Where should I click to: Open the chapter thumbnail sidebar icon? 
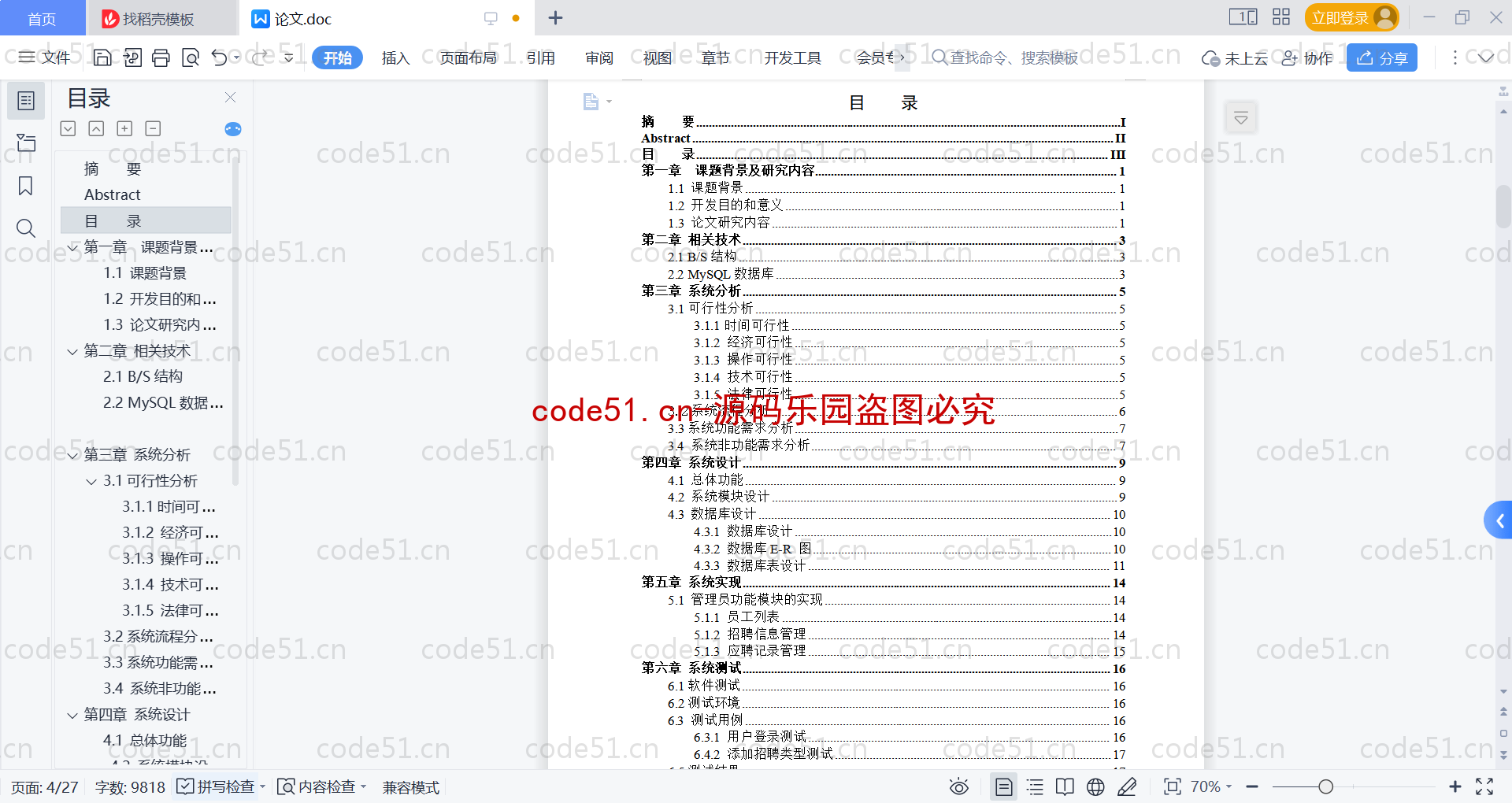click(x=26, y=142)
